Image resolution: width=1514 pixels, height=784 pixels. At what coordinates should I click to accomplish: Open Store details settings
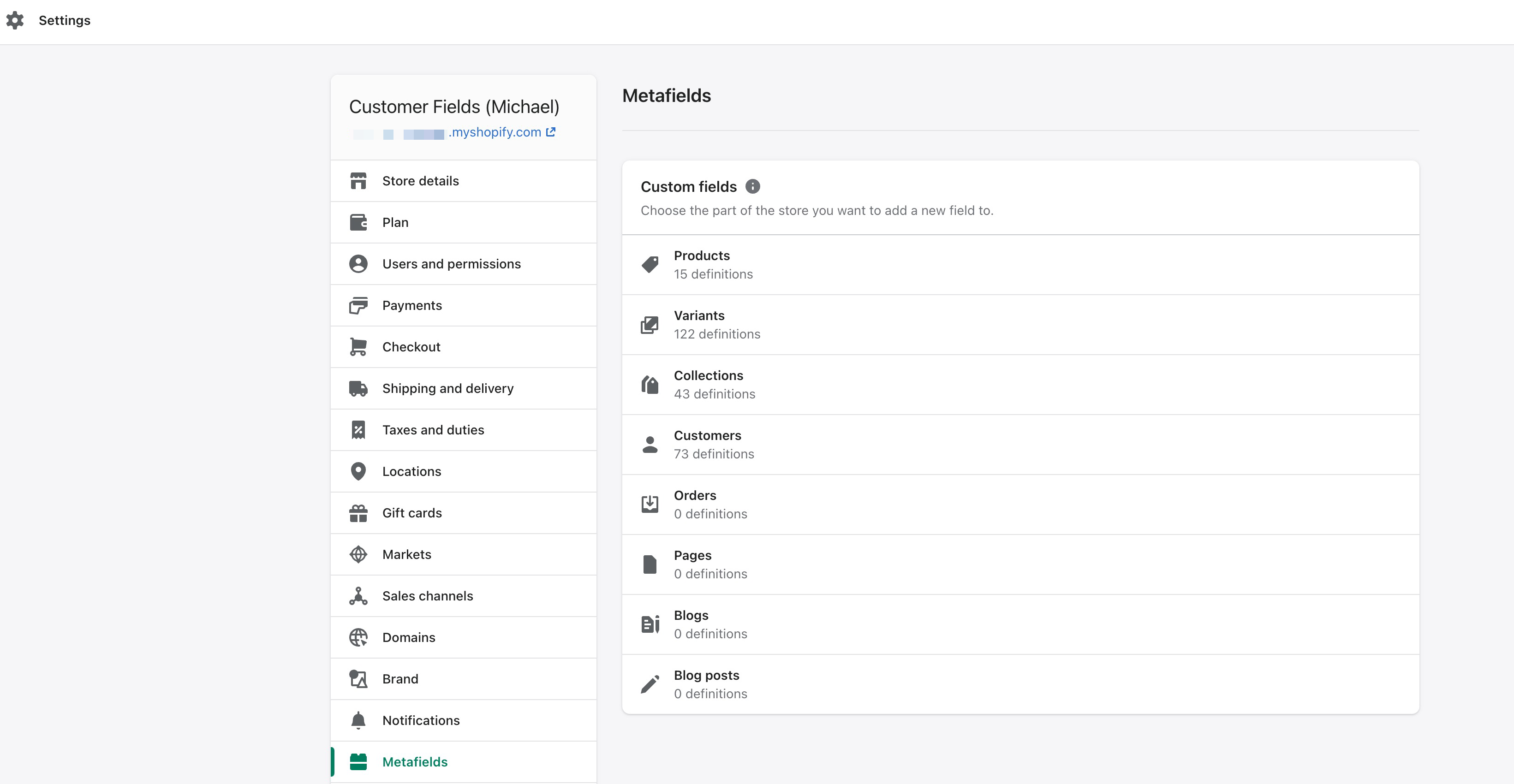[463, 181]
